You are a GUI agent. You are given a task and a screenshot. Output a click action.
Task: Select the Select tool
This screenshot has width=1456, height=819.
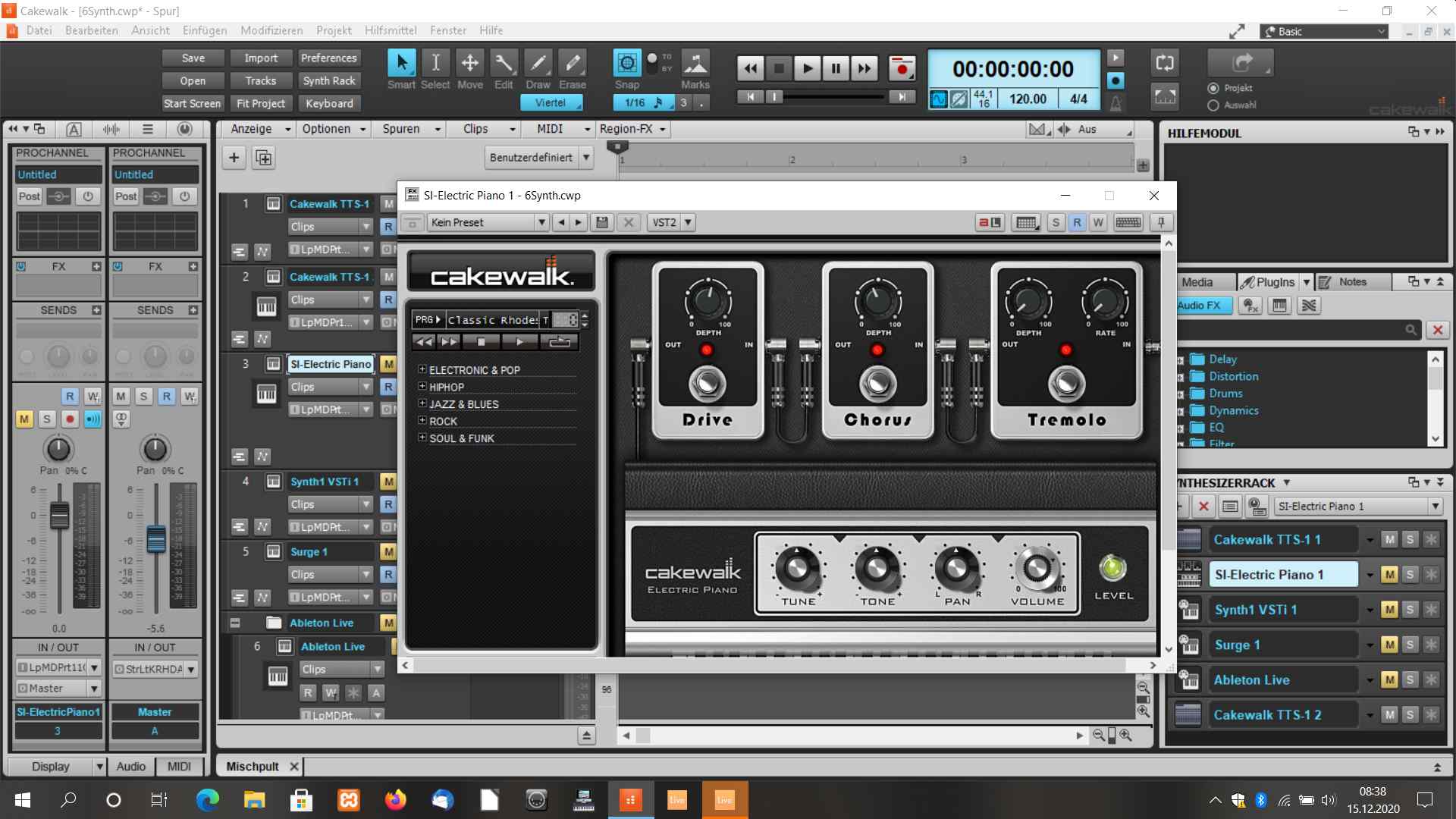[435, 63]
